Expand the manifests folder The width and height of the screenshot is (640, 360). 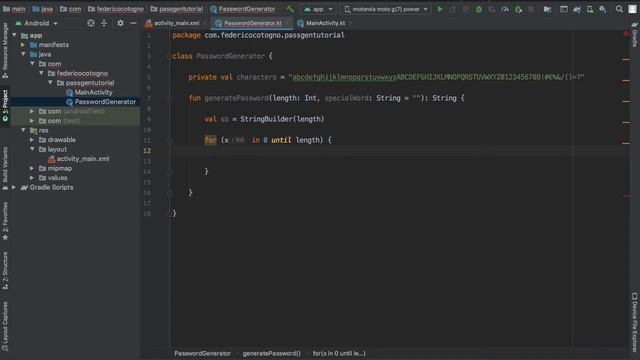point(23,44)
